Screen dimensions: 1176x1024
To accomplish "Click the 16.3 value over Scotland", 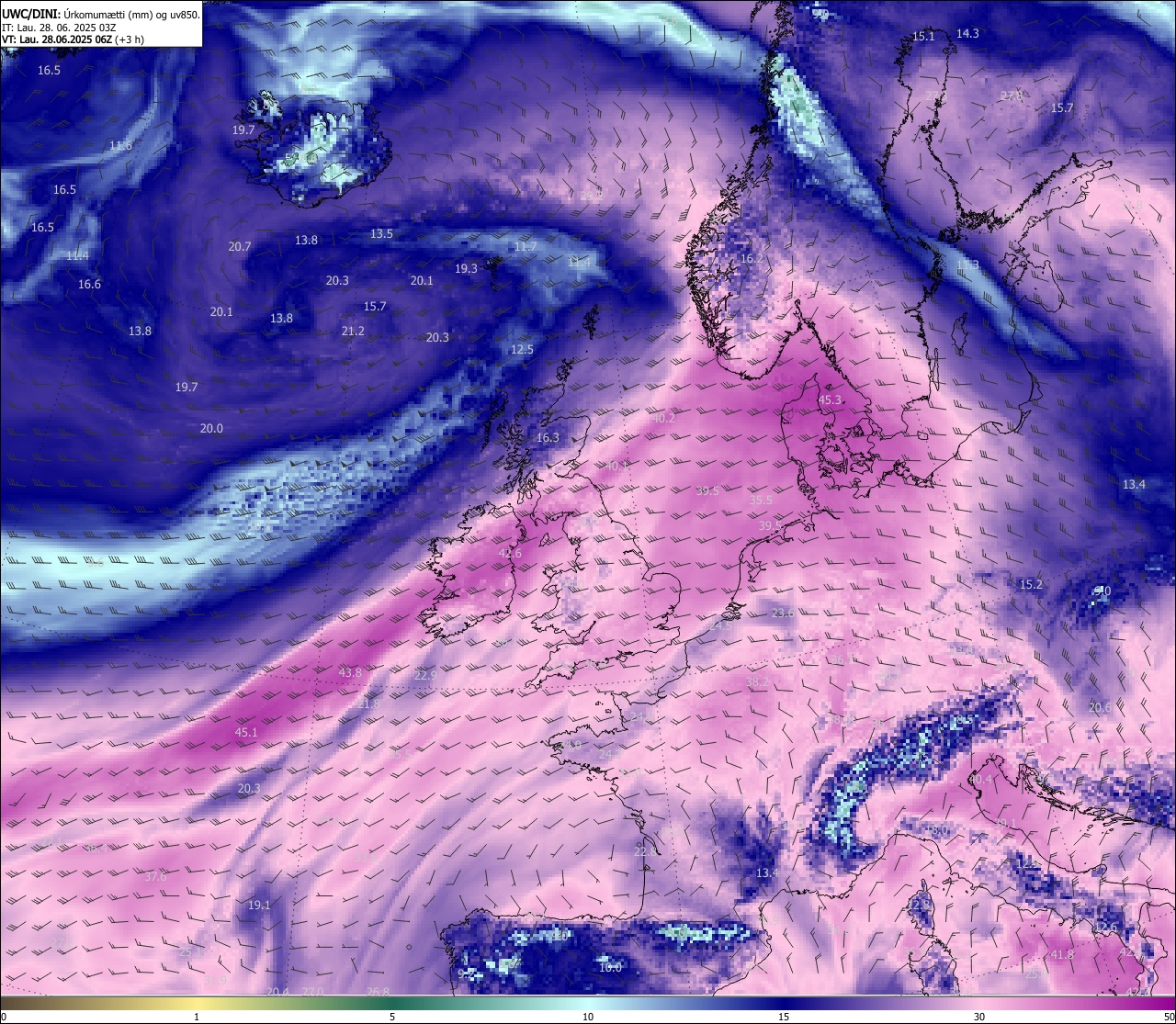I will coord(548,437).
